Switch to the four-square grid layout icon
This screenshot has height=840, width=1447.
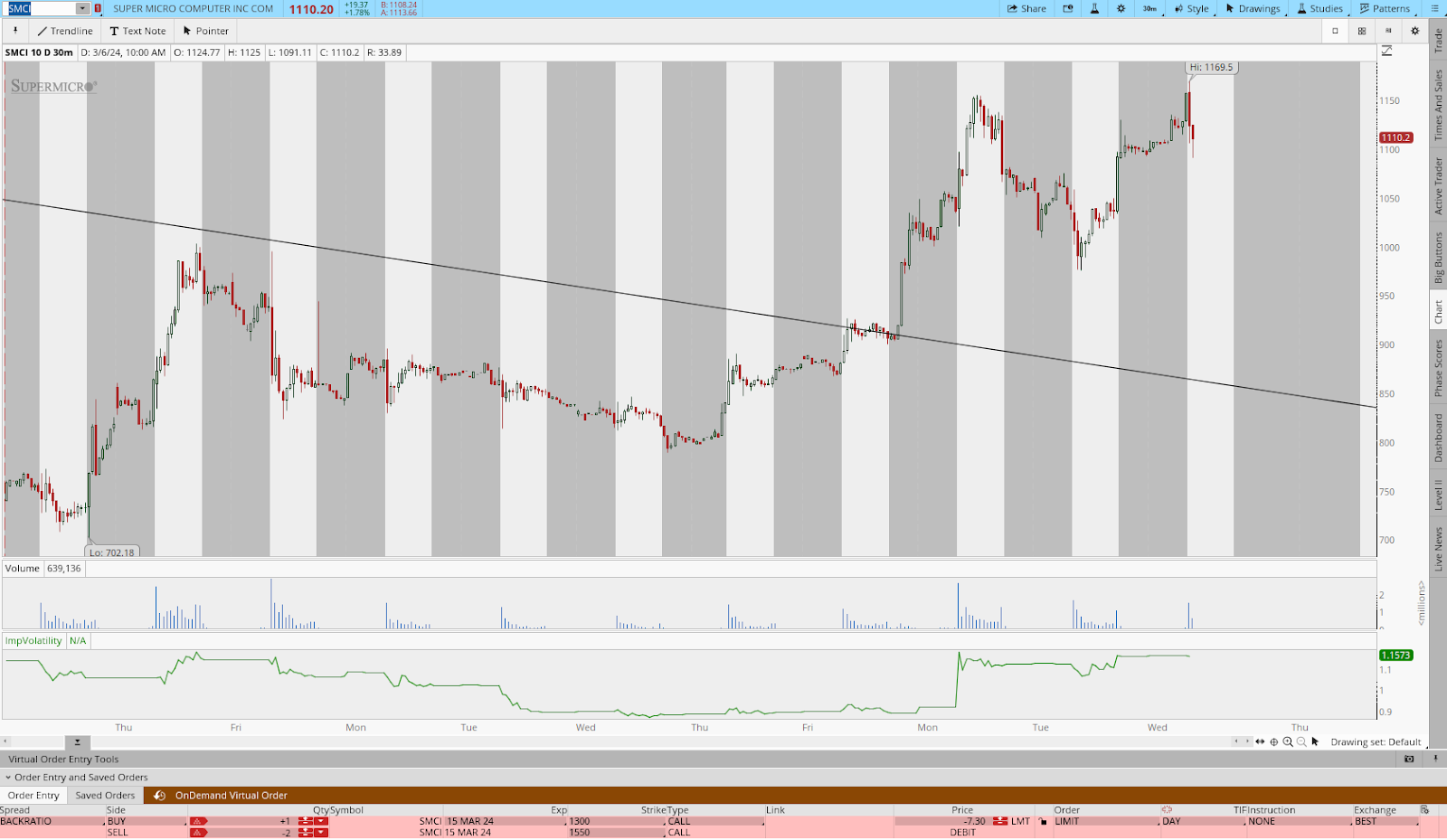point(1362,31)
